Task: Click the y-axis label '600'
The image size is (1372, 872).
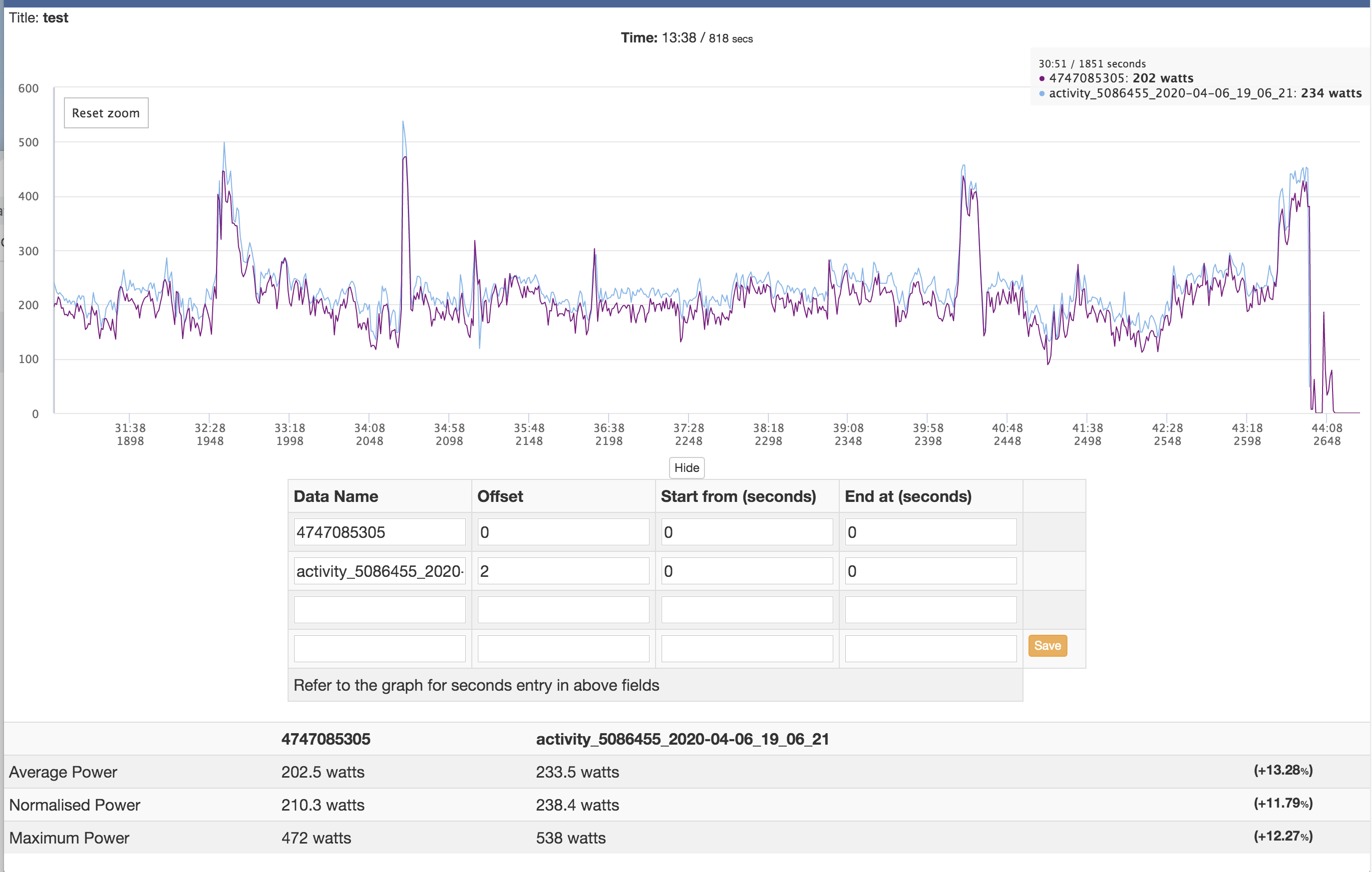Action: pos(28,88)
